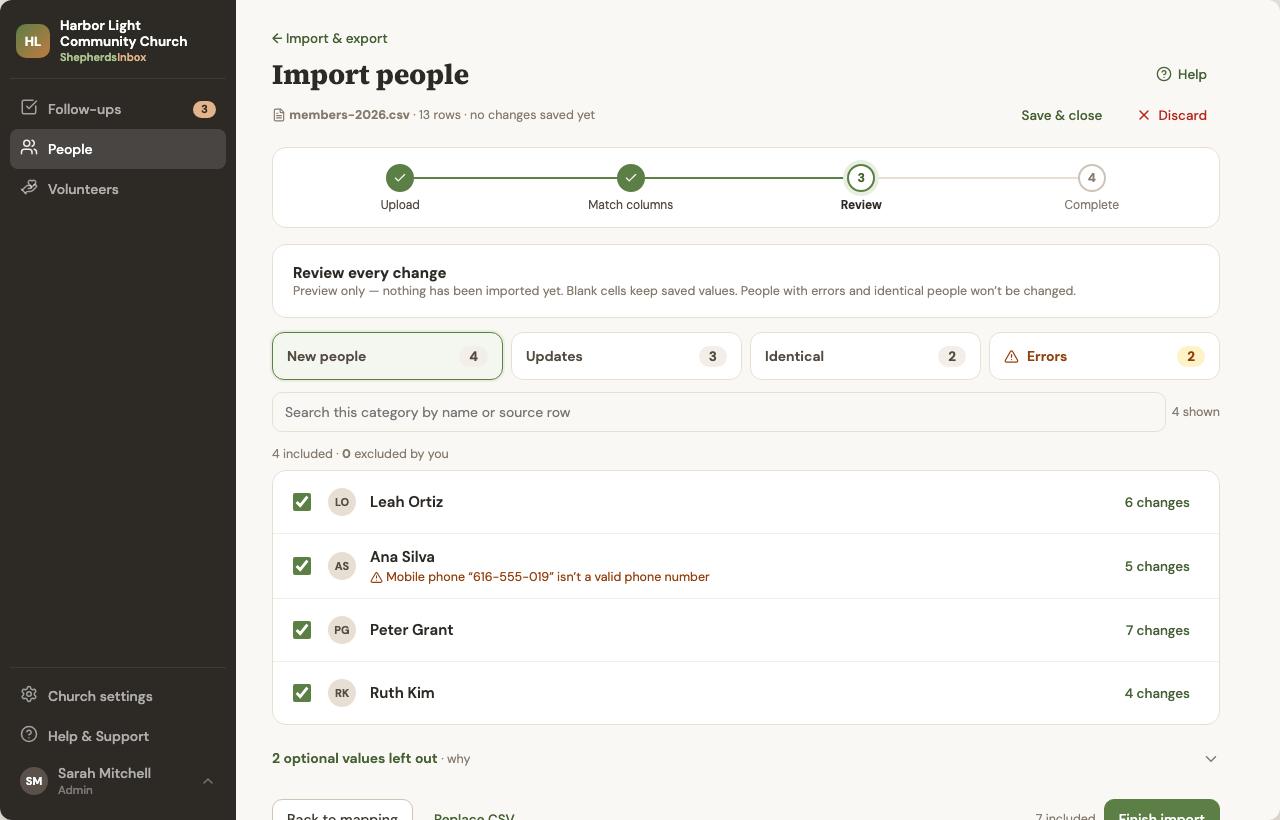Click the RK avatar for Ruth Kim

(342, 693)
